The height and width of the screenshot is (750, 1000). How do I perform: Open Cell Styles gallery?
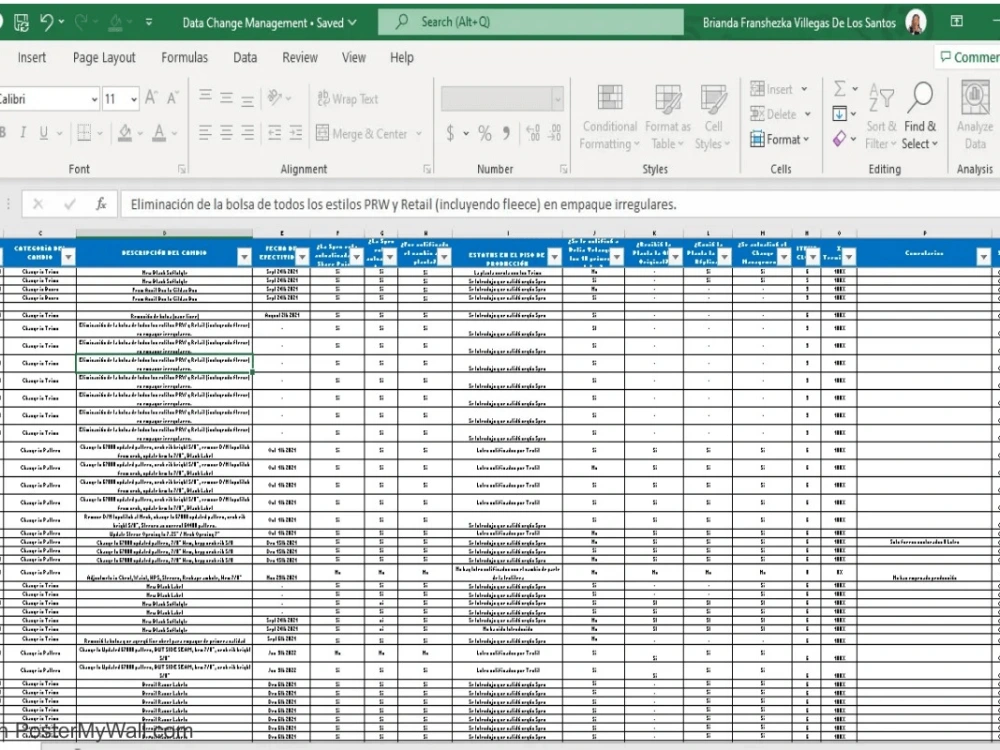[713, 117]
